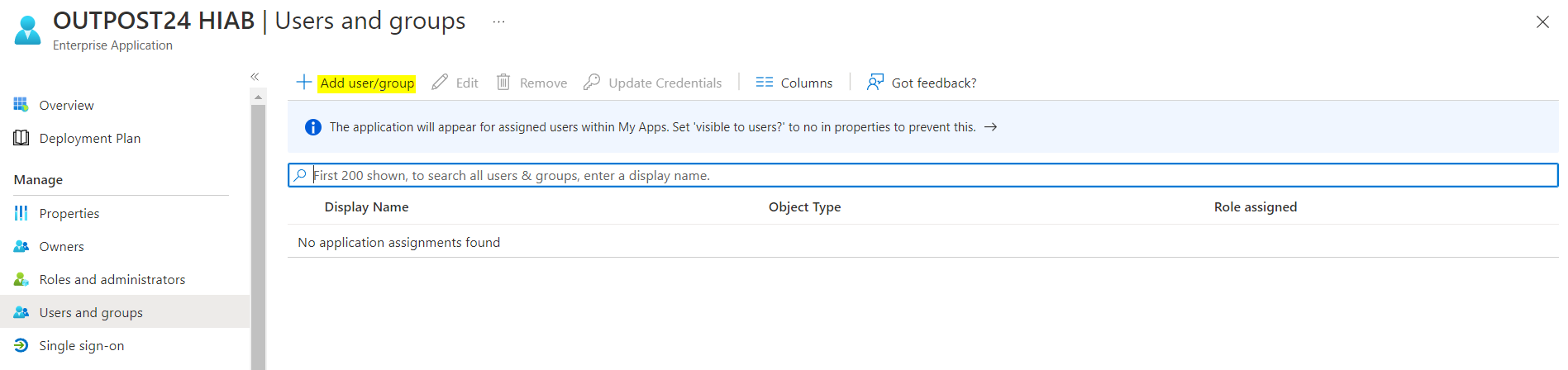
Task: Open the ellipsis more options menu
Action: 498,22
